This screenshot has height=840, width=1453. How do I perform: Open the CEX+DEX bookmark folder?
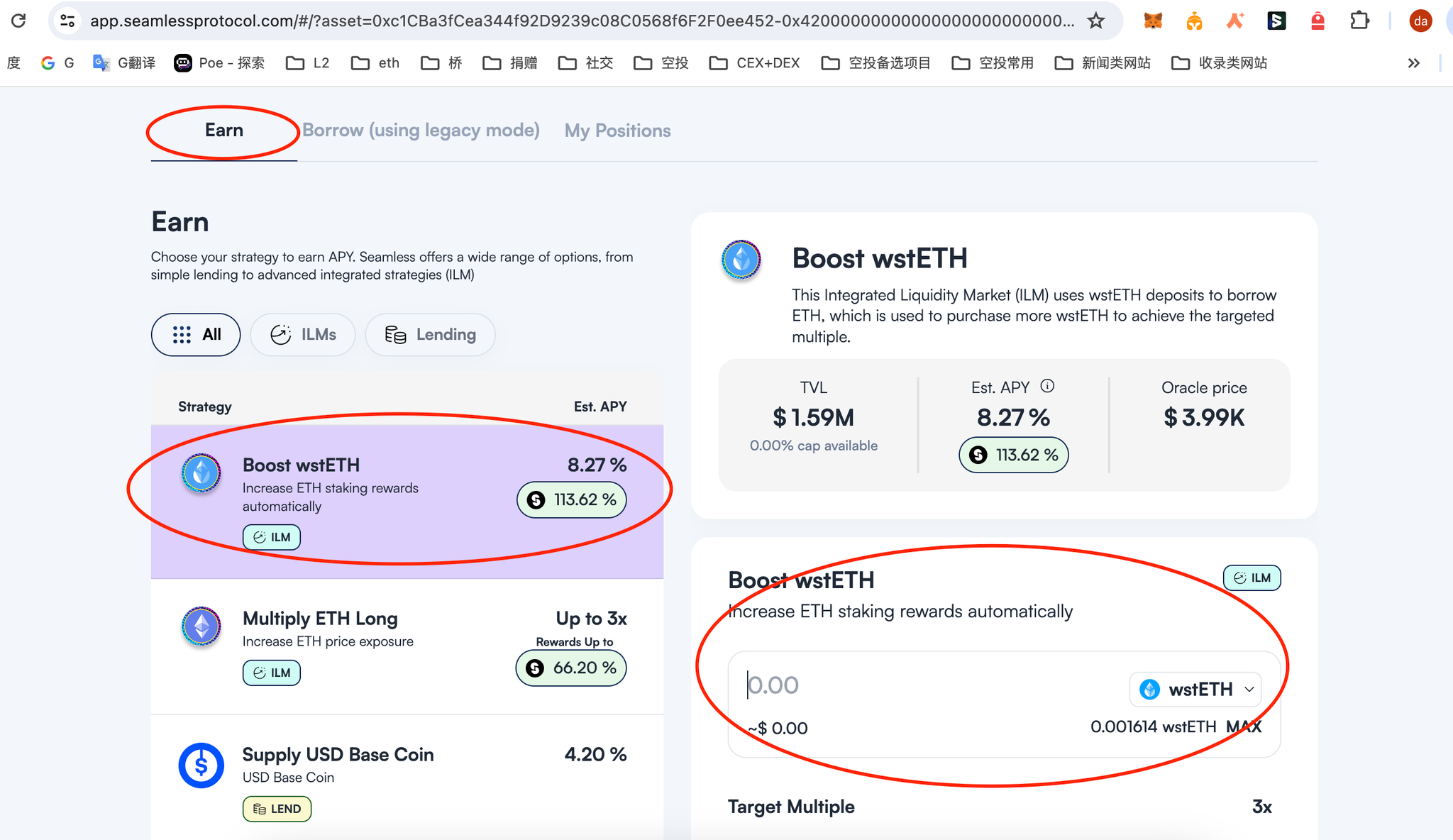click(x=755, y=63)
